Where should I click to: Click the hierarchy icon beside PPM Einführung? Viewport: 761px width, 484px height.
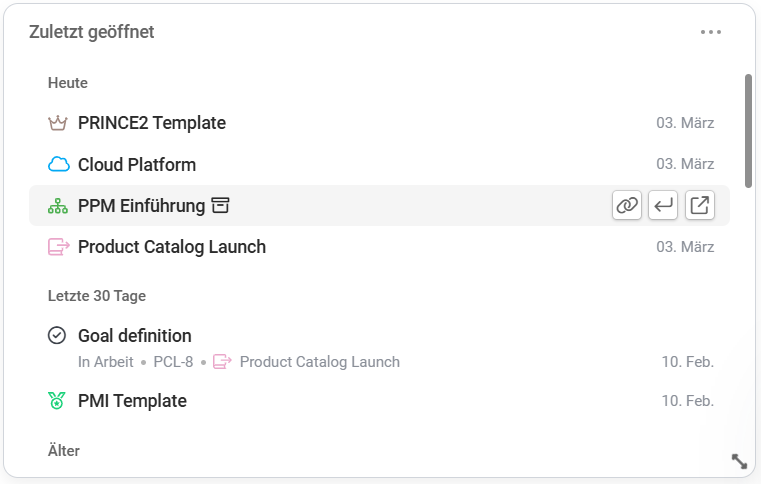57,206
